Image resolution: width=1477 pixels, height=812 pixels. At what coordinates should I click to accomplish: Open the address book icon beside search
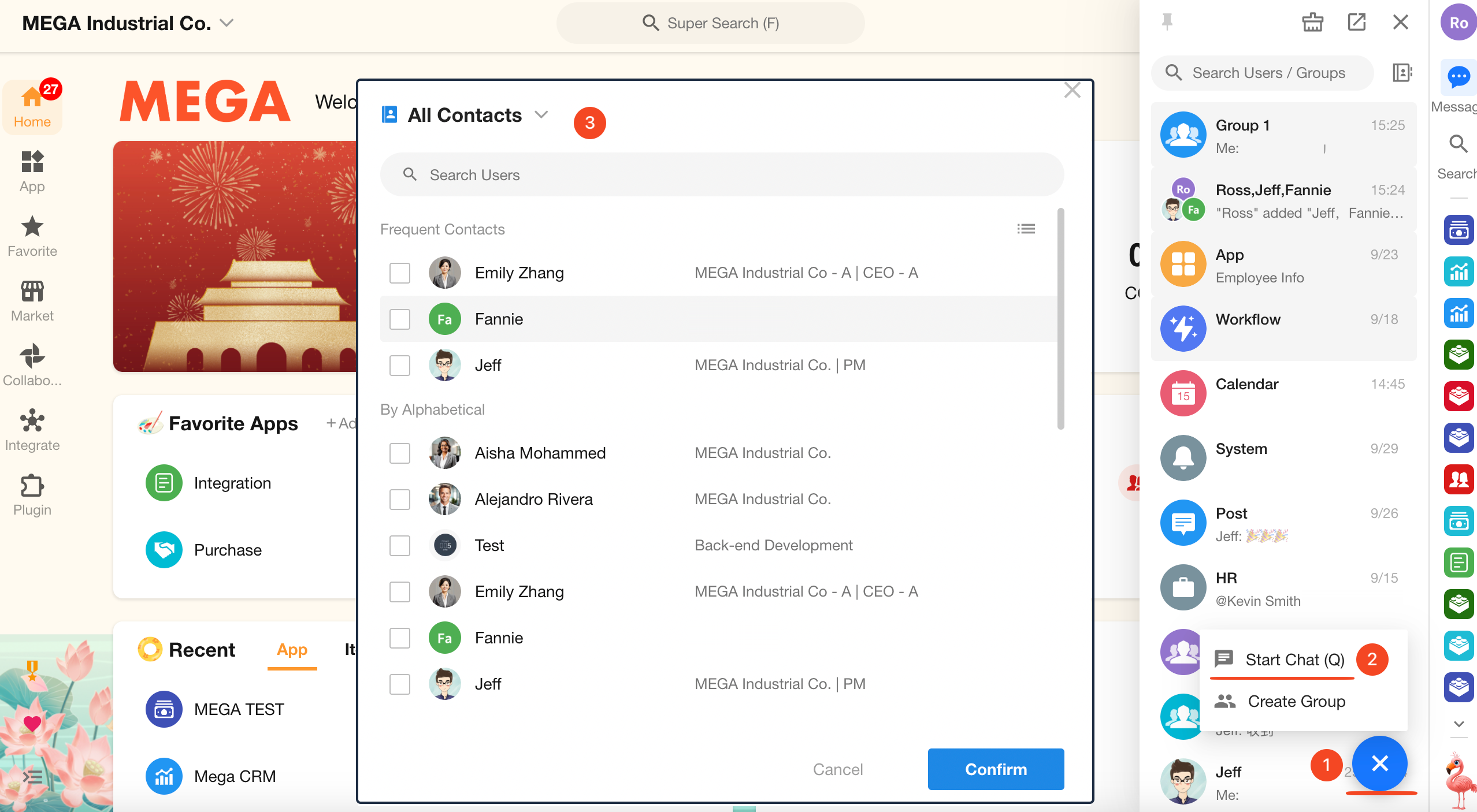pos(1401,73)
